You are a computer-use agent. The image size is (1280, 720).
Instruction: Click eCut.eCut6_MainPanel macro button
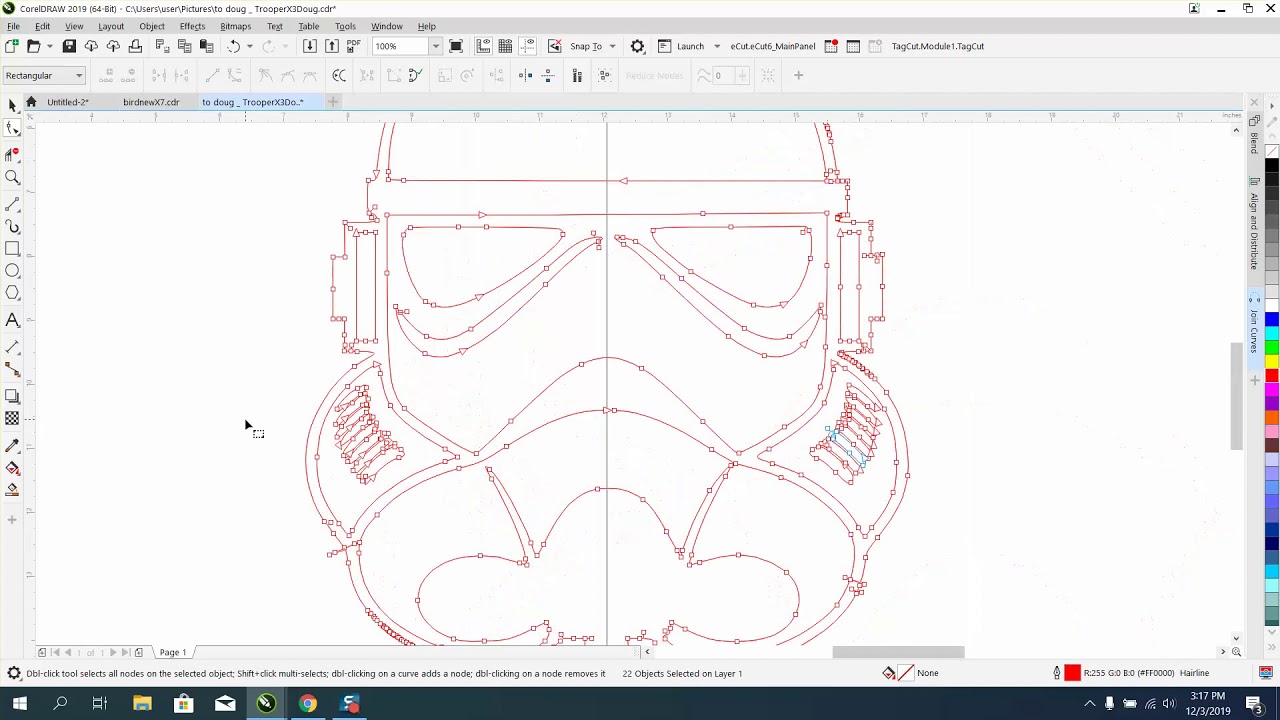(773, 46)
